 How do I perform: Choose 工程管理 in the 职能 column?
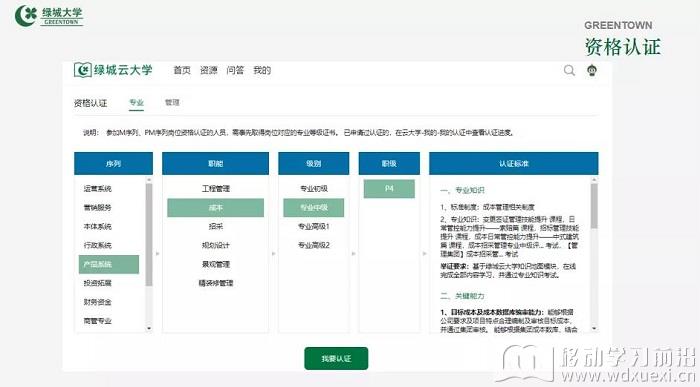[x=216, y=189]
